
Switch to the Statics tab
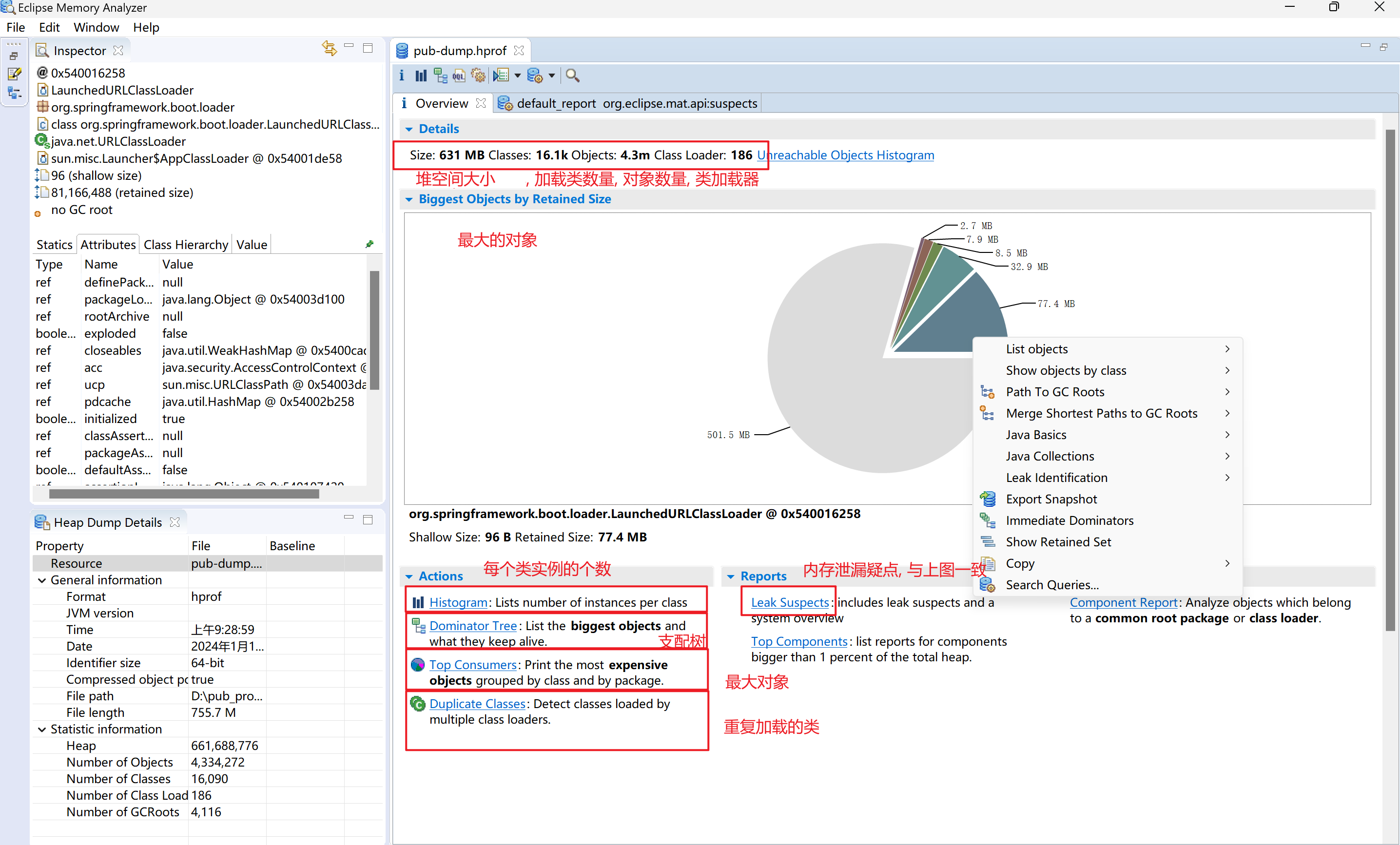pyautogui.click(x=54, y=245)
